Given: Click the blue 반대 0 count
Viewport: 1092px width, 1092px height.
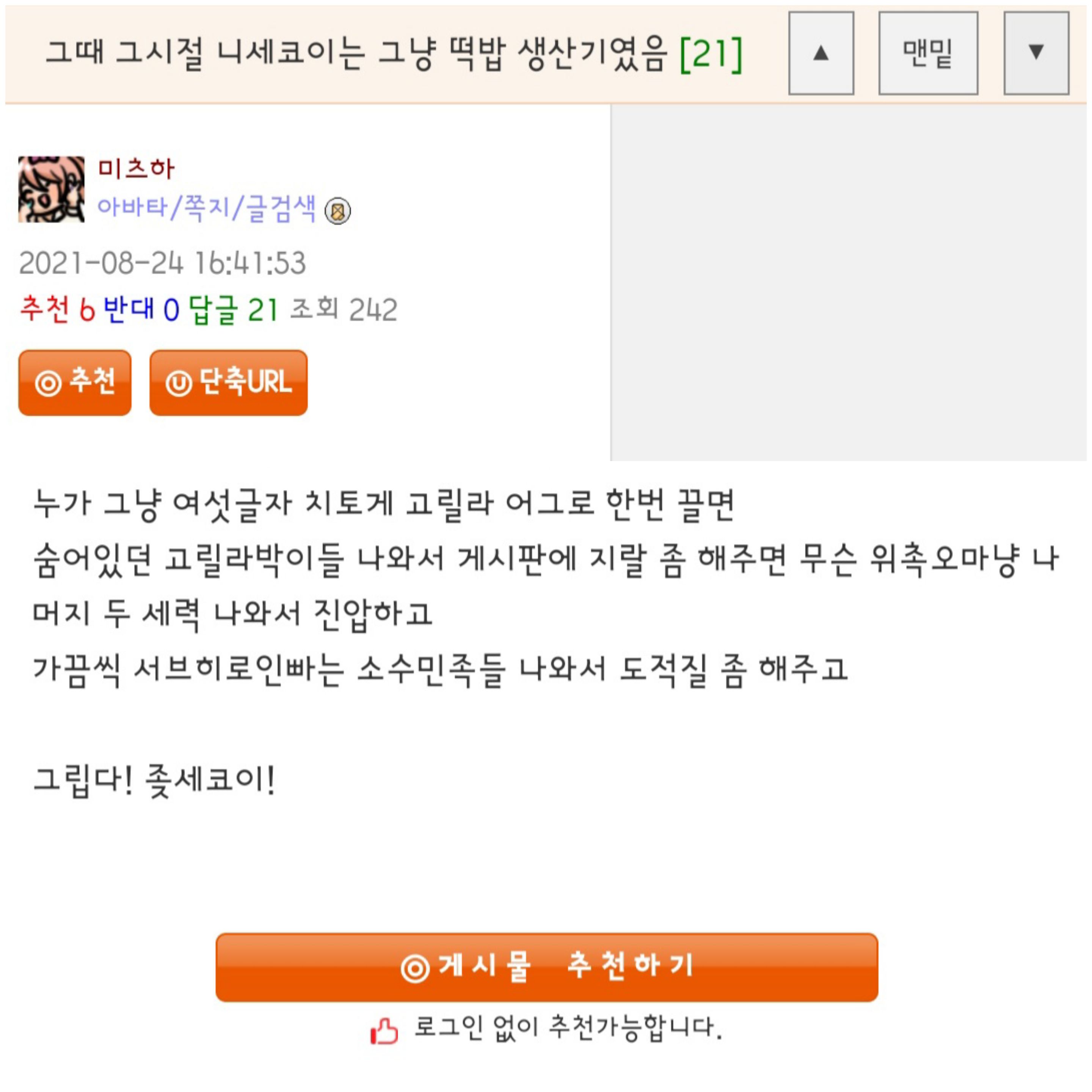Looking at the screenshot, I should point(141,309).
